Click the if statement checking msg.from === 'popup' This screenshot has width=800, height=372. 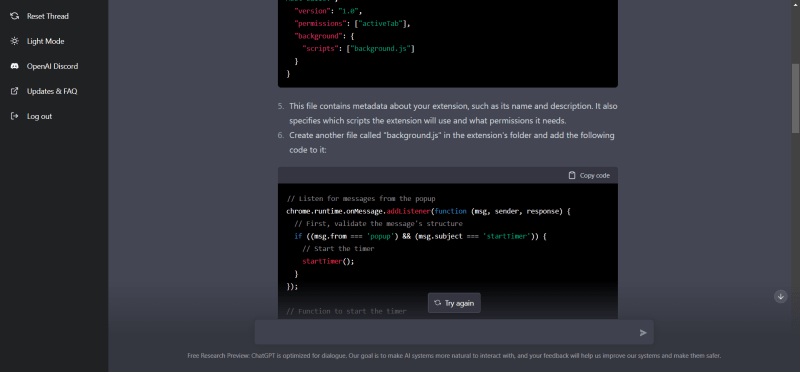(420, 236)
